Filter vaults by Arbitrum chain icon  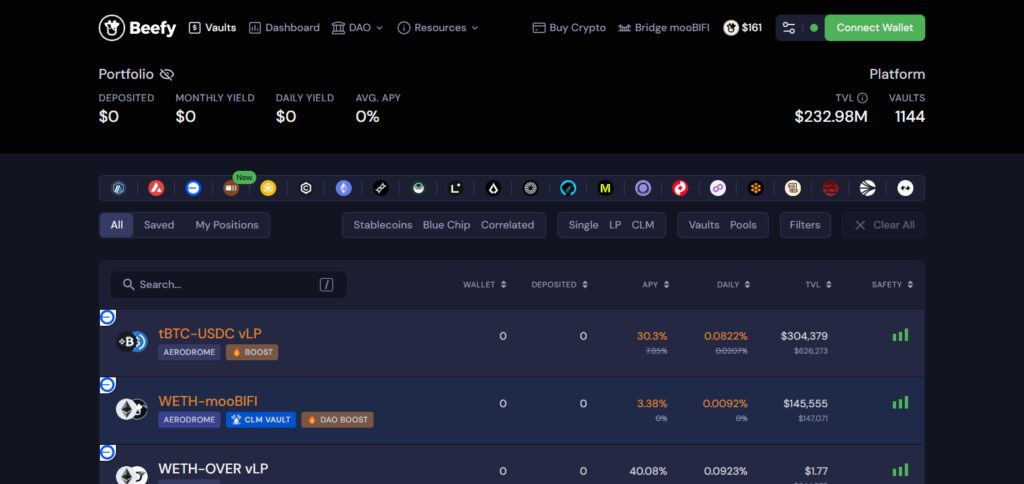click(x=118, y=188)
